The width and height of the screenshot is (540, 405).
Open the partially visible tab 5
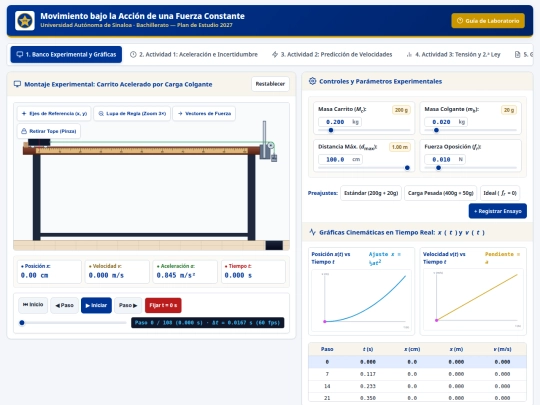pos(524,54)
